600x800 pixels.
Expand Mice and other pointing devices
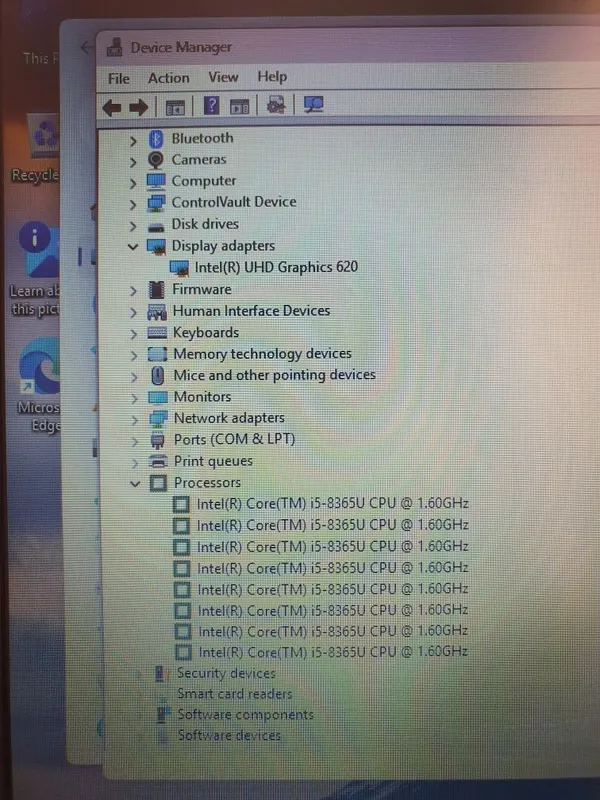pos(134,377)
